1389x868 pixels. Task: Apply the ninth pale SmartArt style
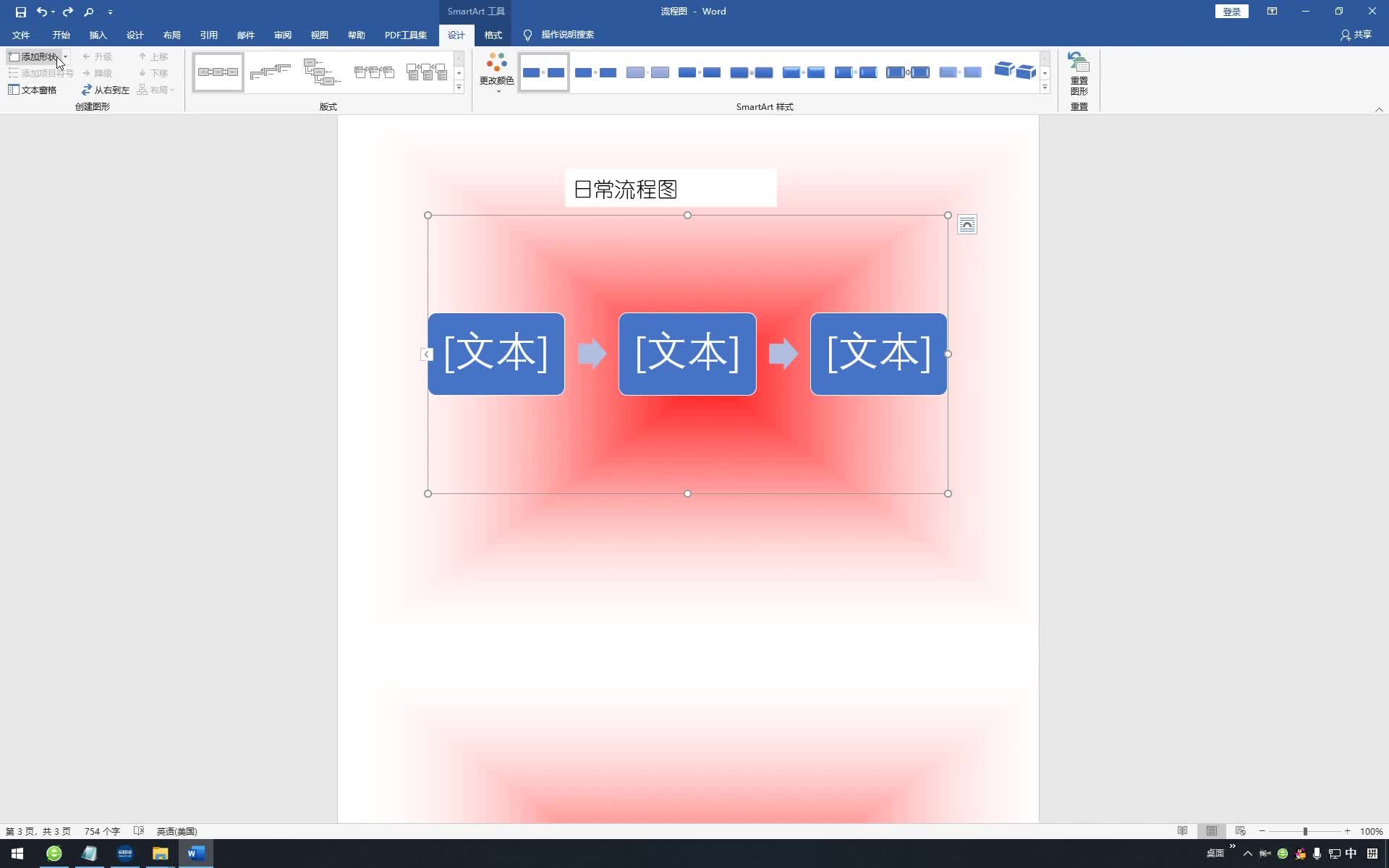tap(961, 72)
